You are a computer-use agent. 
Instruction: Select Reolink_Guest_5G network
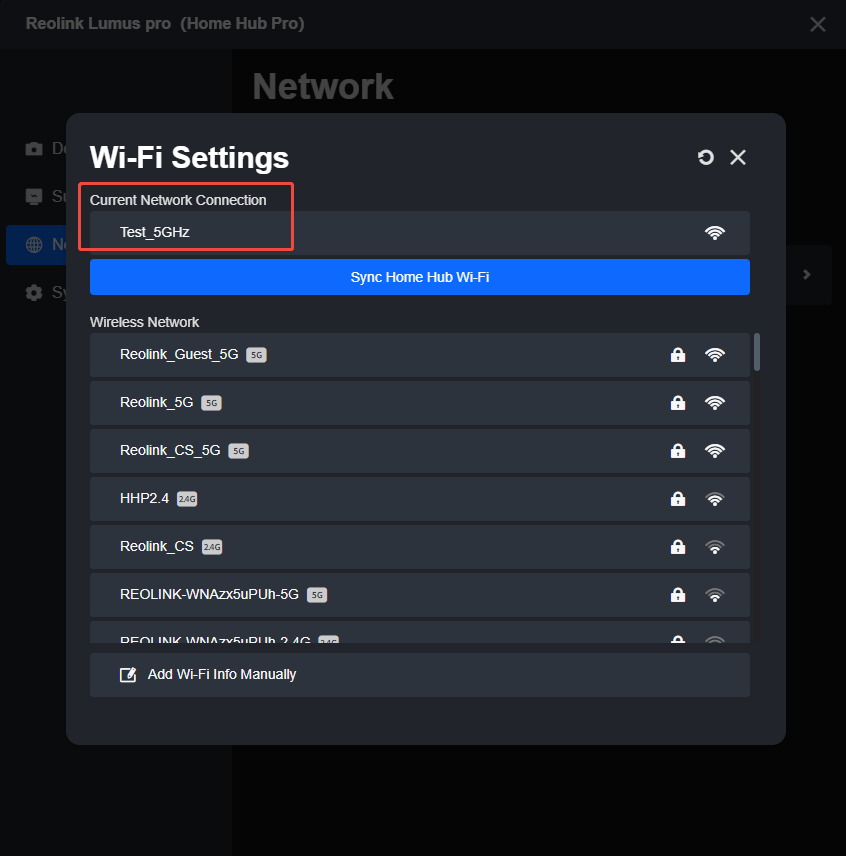pos(420,355)
